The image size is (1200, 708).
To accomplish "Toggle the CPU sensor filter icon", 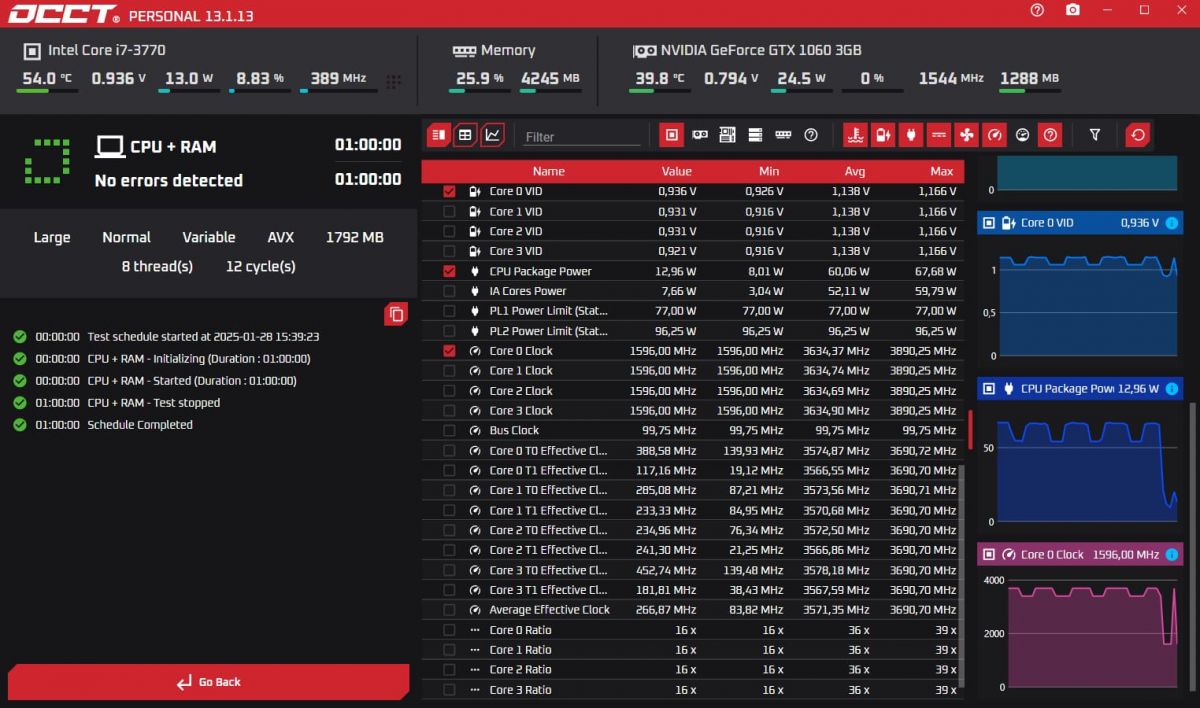I will point(672,135).
